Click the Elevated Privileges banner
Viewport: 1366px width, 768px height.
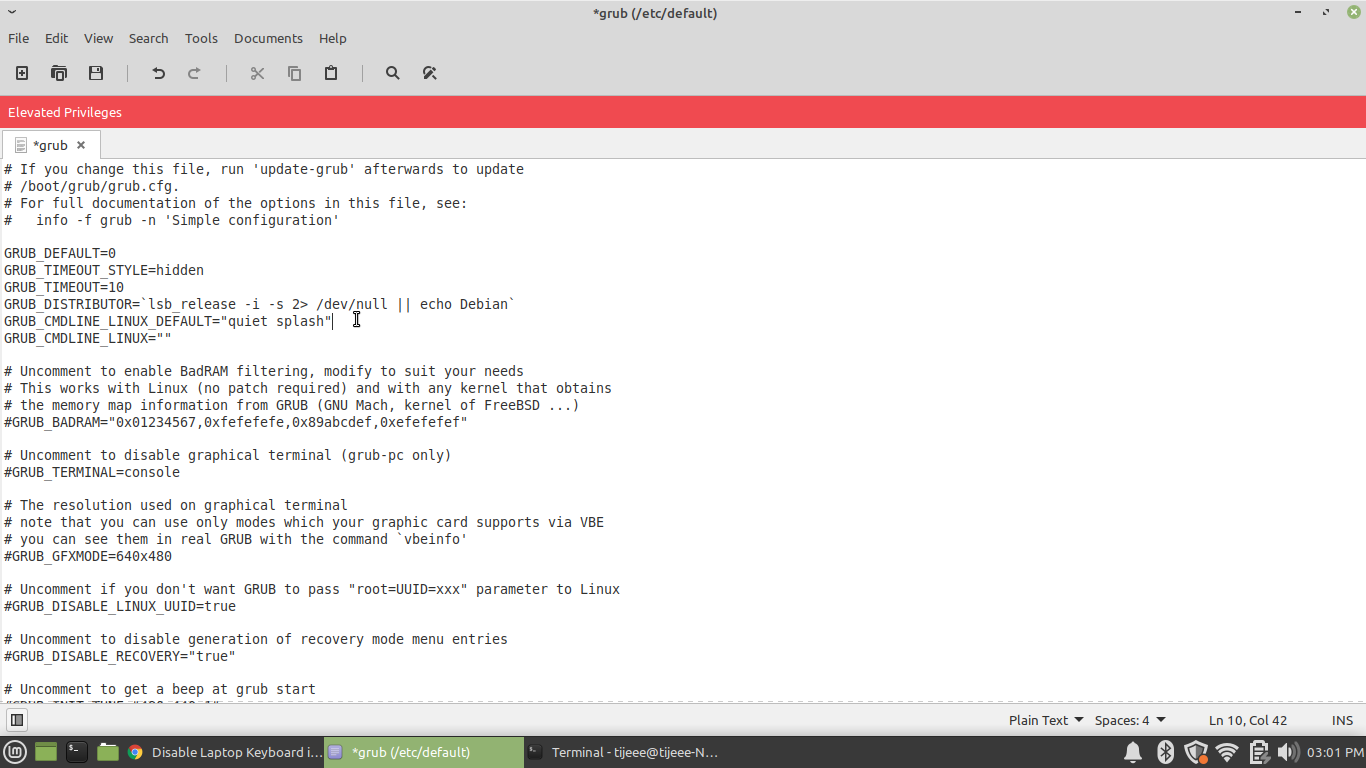coord(64,112)
